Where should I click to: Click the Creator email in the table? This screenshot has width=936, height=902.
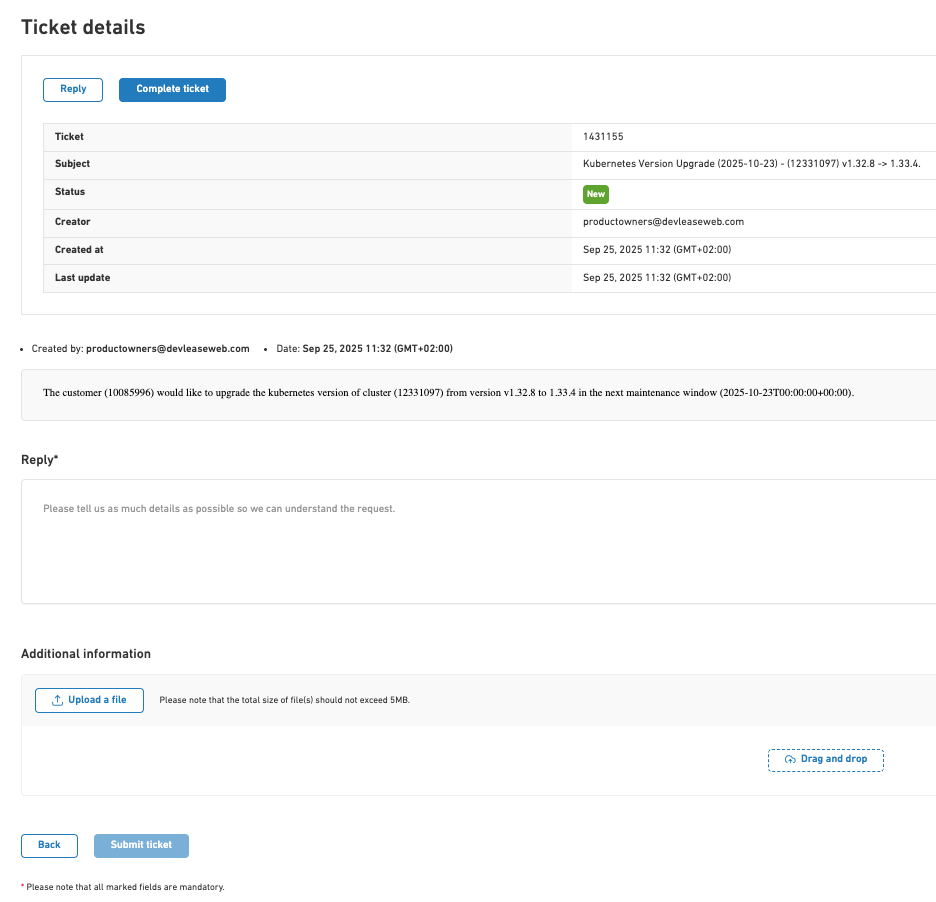click(663, 222)
